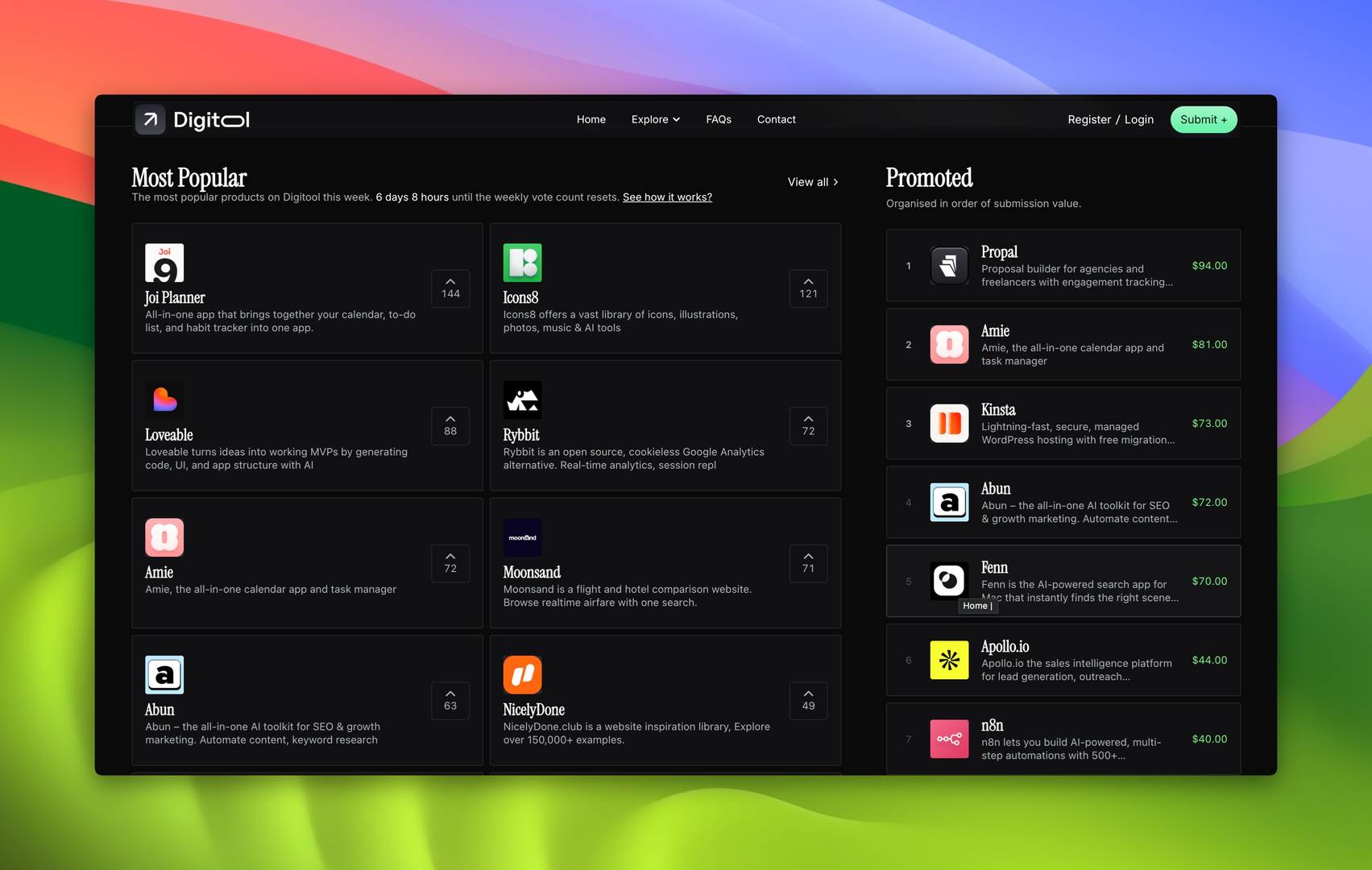1372x870 pixels.
Task: Upvote Rybbit with 72 votes
Action: (x=808, y=425)
